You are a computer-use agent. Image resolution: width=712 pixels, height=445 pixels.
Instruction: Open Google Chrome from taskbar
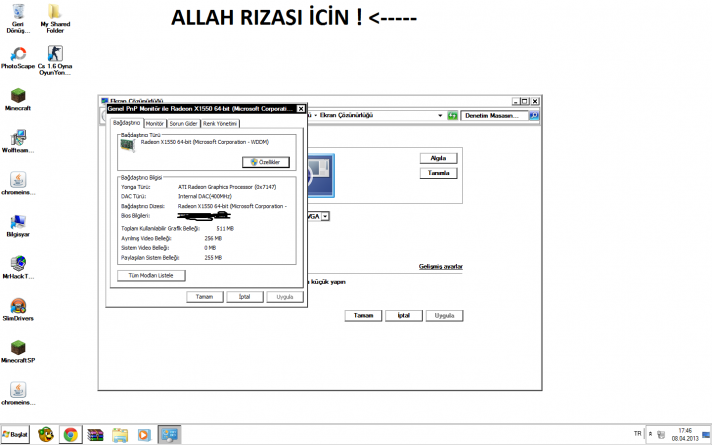70,435
